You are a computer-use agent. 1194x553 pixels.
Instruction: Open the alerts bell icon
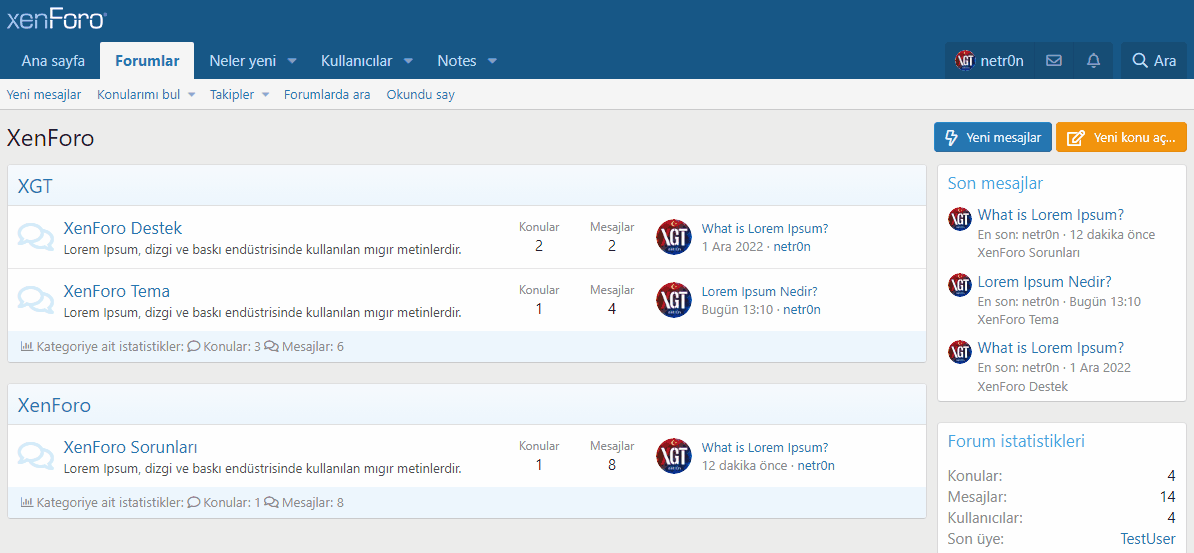pos(1093,60)
